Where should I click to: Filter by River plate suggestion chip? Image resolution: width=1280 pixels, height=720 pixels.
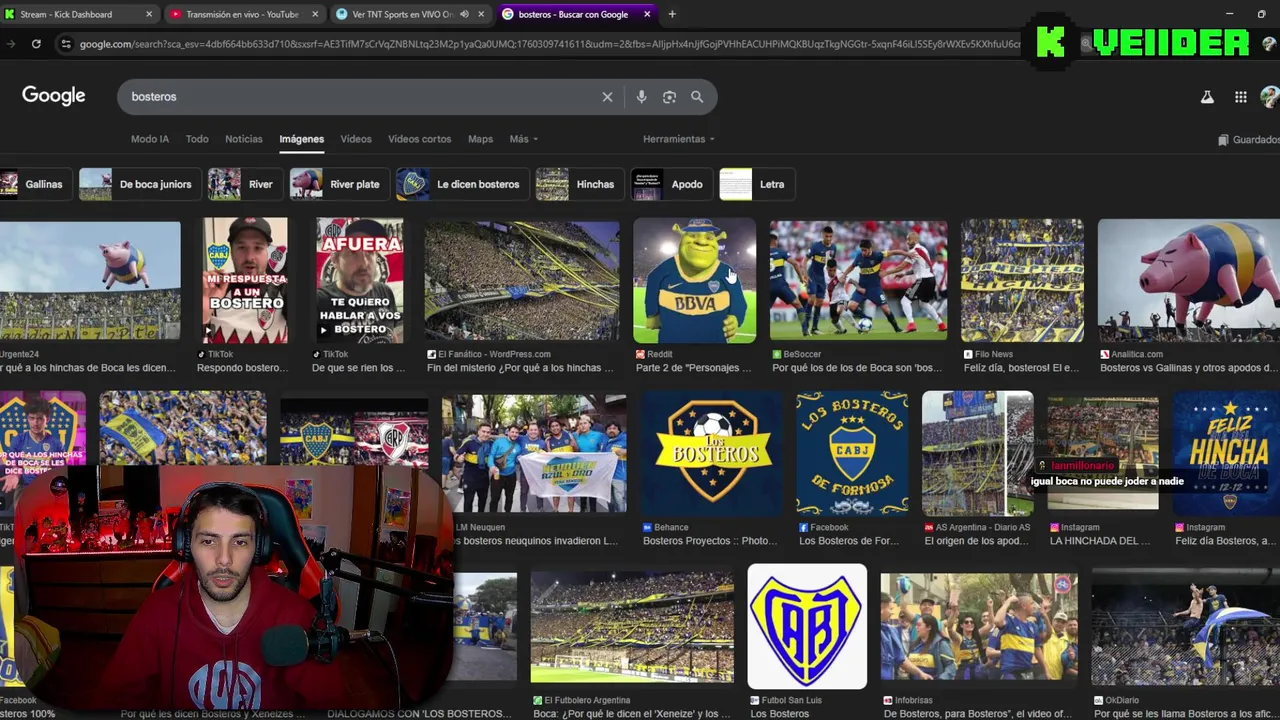click(339, 184)
